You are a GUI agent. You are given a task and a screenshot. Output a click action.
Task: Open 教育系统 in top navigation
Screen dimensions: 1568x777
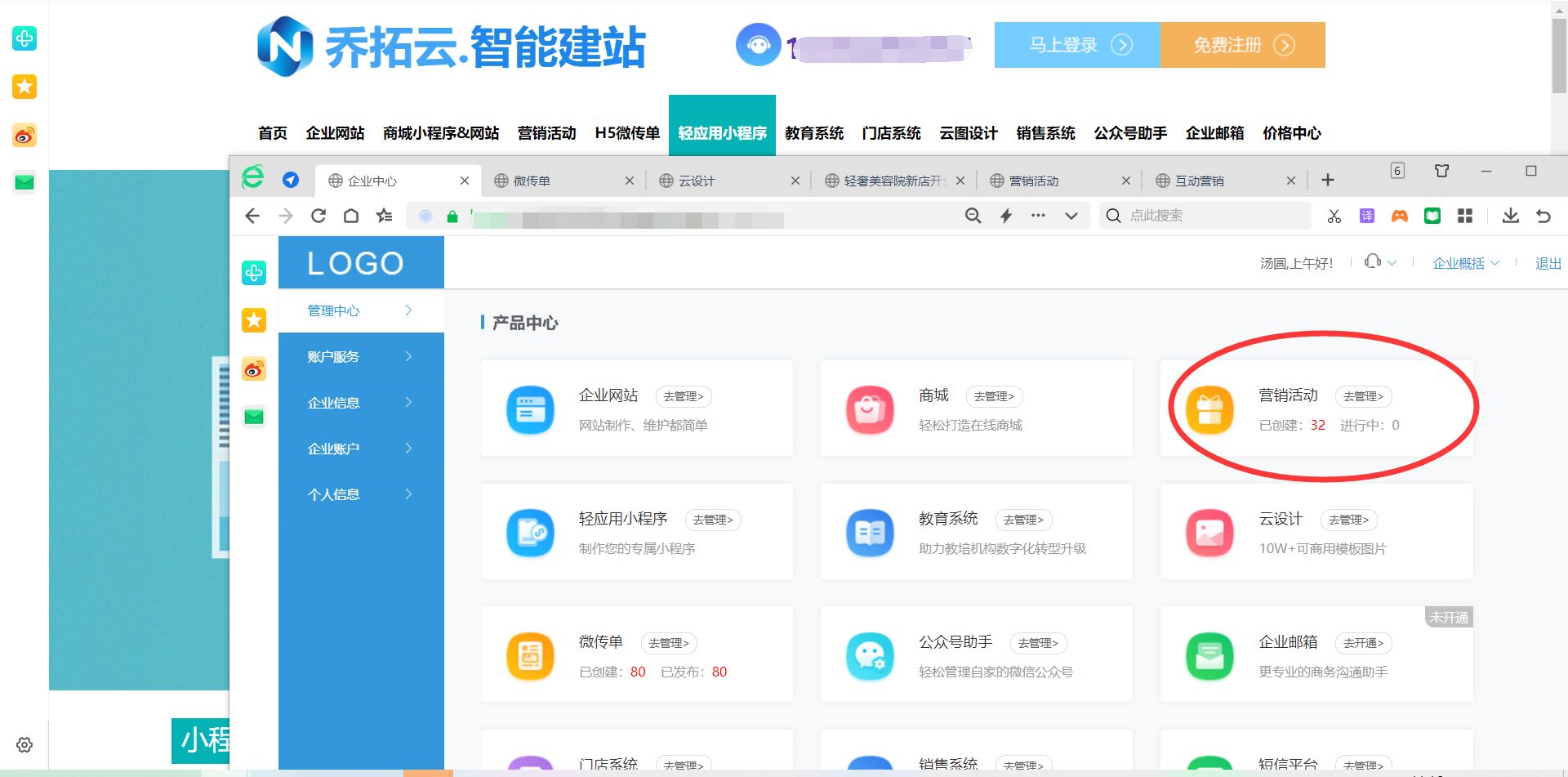coord(814,133)
